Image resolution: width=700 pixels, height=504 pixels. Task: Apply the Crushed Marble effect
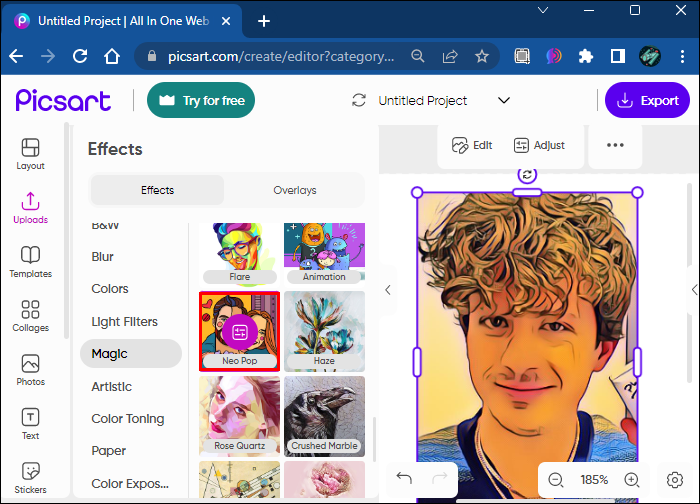325,416
